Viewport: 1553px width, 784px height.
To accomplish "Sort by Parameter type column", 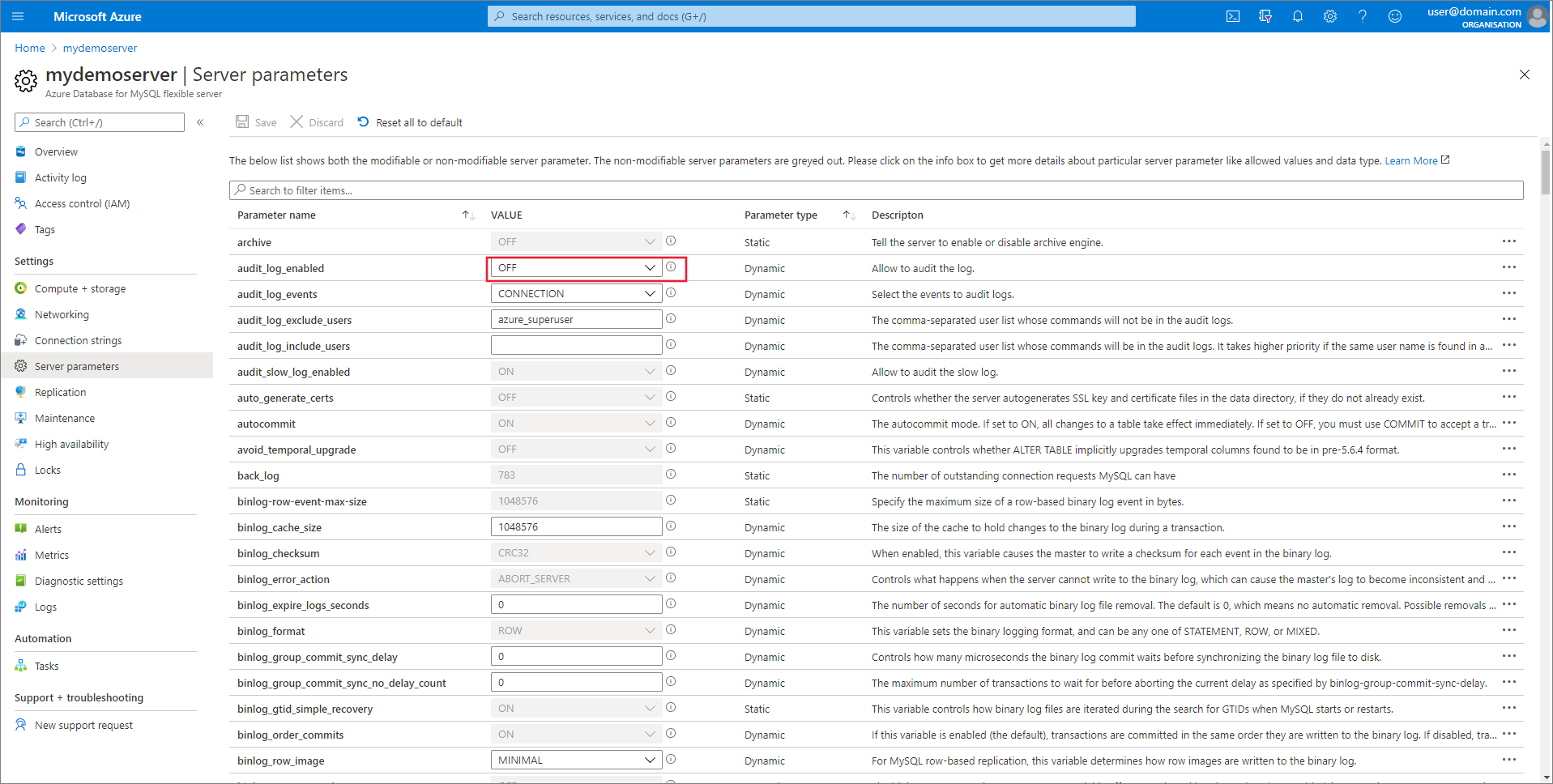I will tap(848, 215).
